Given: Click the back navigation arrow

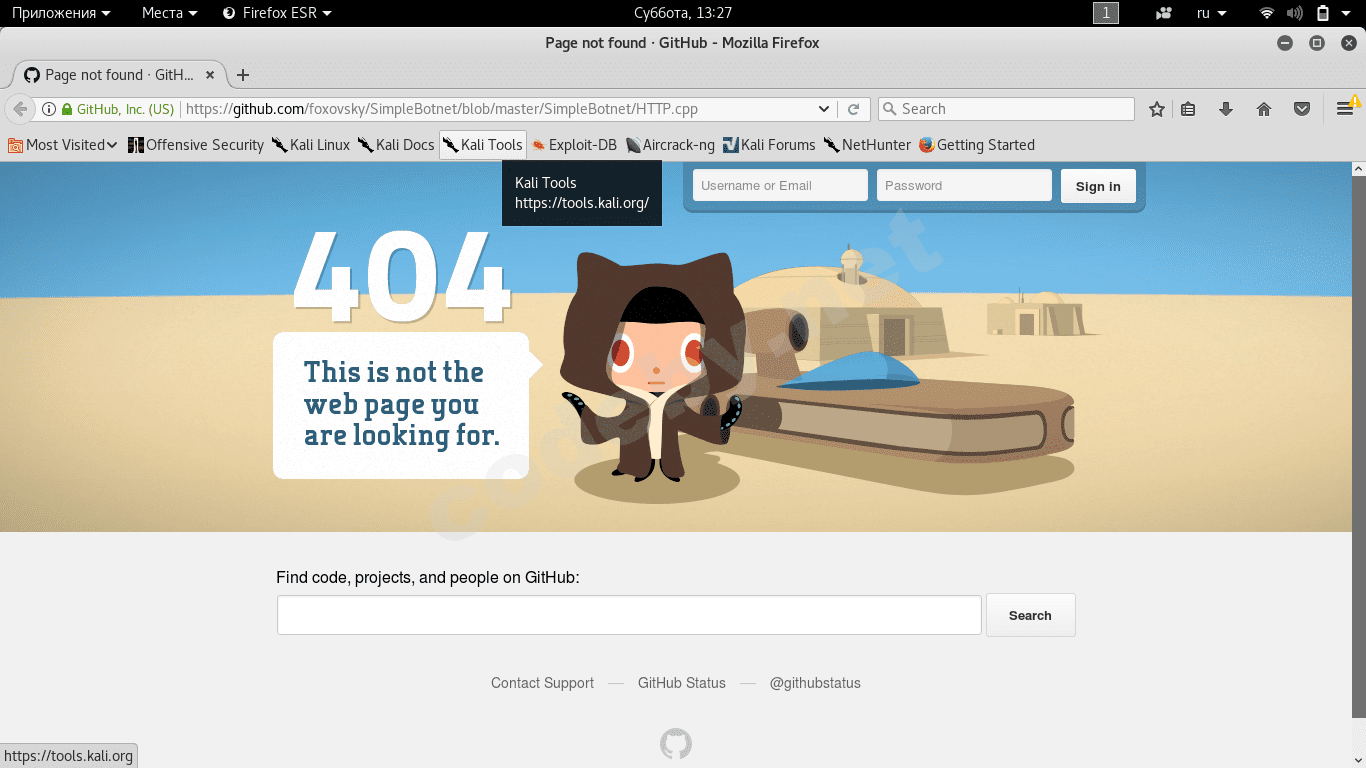Looking at the screenshot, I should (20, 109).
